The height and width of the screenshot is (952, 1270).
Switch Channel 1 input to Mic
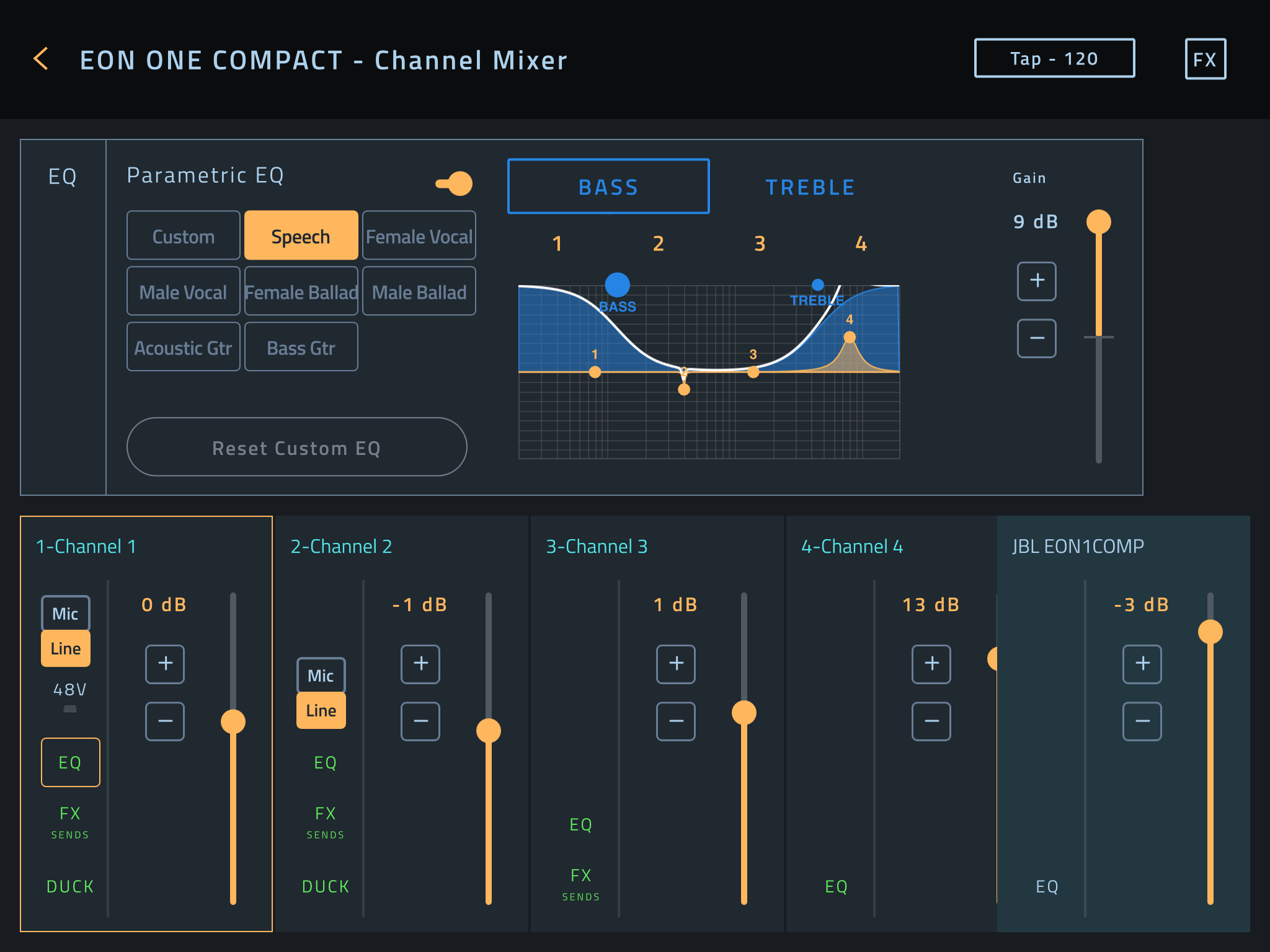point(66,614)
